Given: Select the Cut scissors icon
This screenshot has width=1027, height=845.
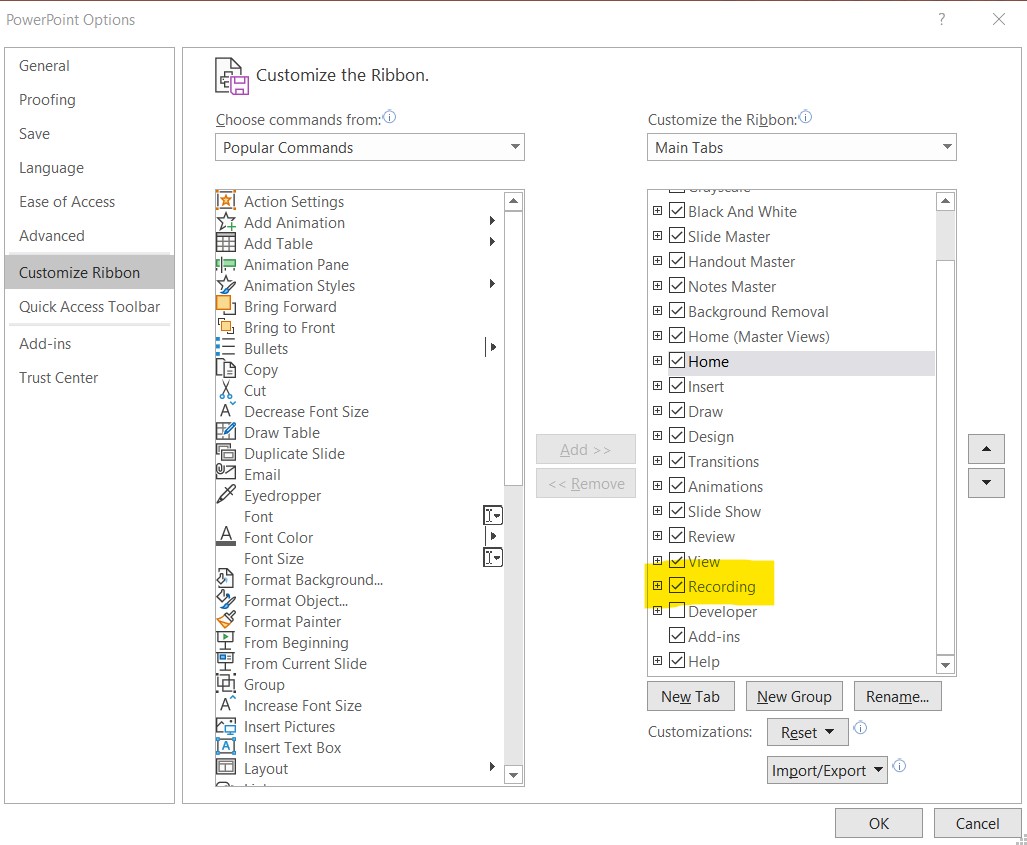Looking at the screenshot, I should 227,390.
